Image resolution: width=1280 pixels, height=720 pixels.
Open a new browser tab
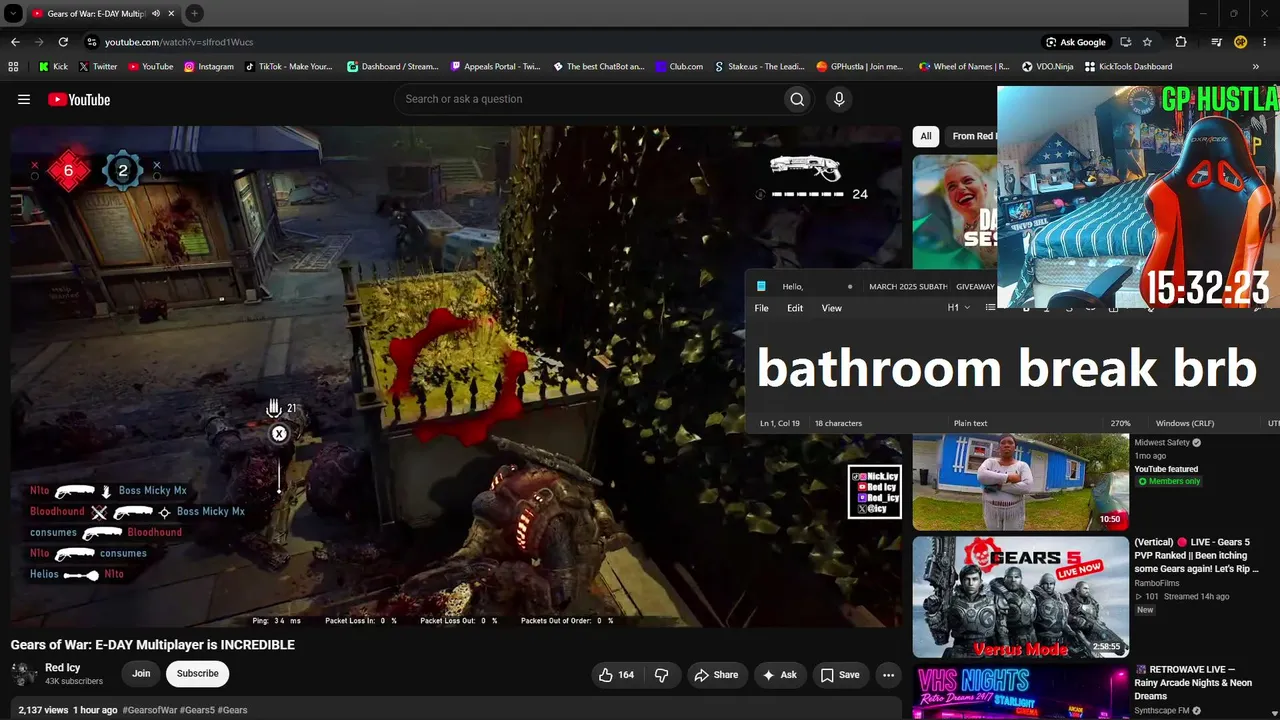194,14
